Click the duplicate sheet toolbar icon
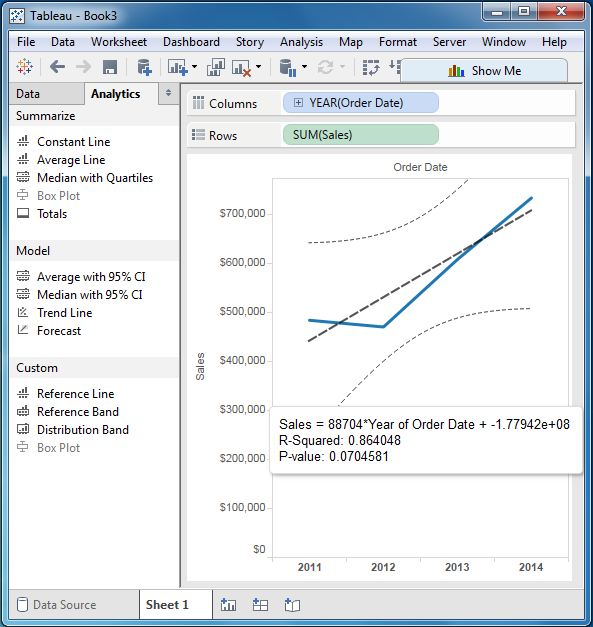 tap(216, 67)
